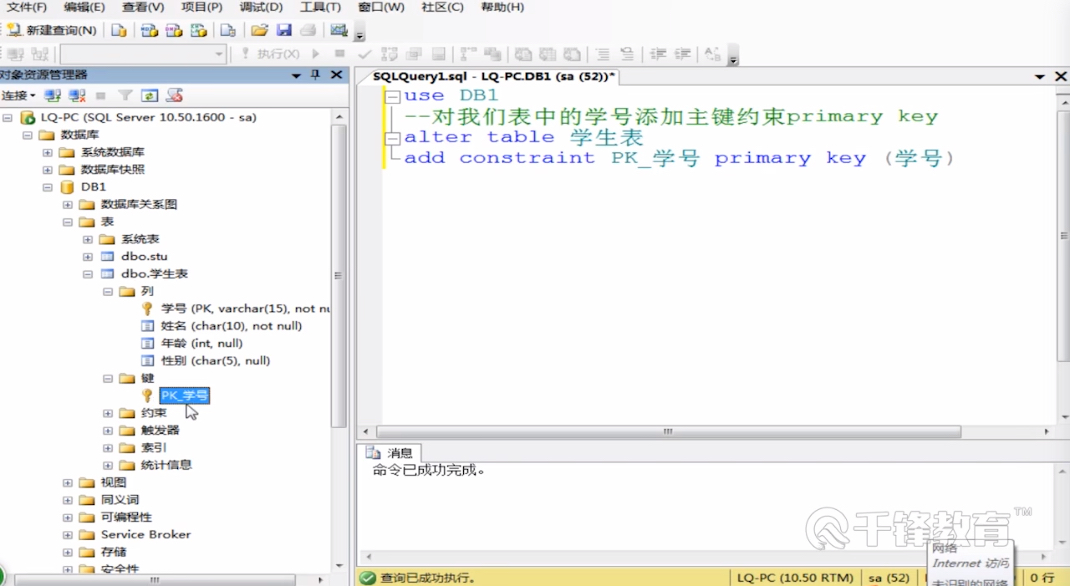Image resolution: width=1070 pixels, height=586 pixels.
Task: Click the 'sa (52)' status bar entry
Action: pos(888,578)
